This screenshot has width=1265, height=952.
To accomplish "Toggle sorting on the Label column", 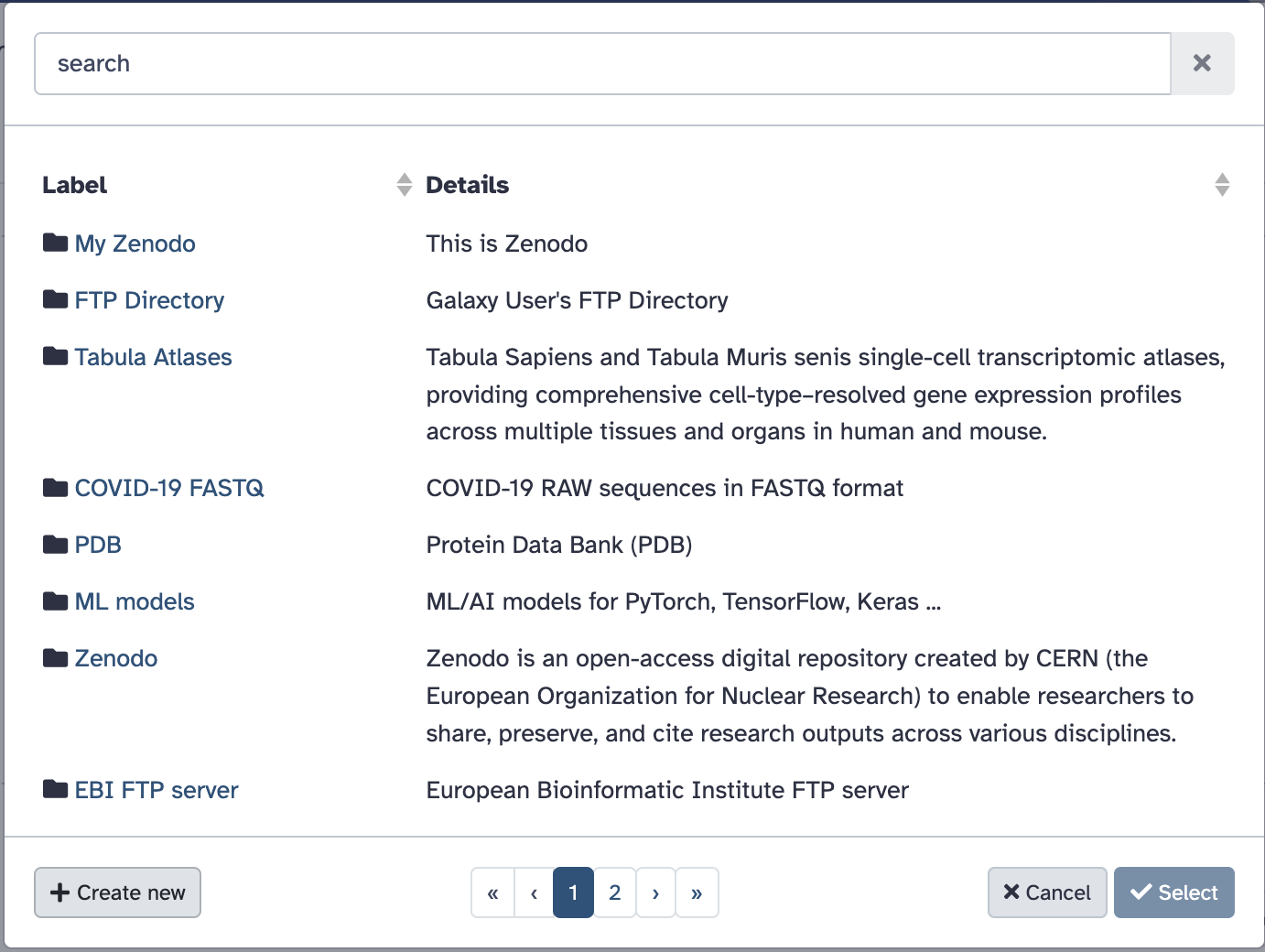I will coord(404,184).
